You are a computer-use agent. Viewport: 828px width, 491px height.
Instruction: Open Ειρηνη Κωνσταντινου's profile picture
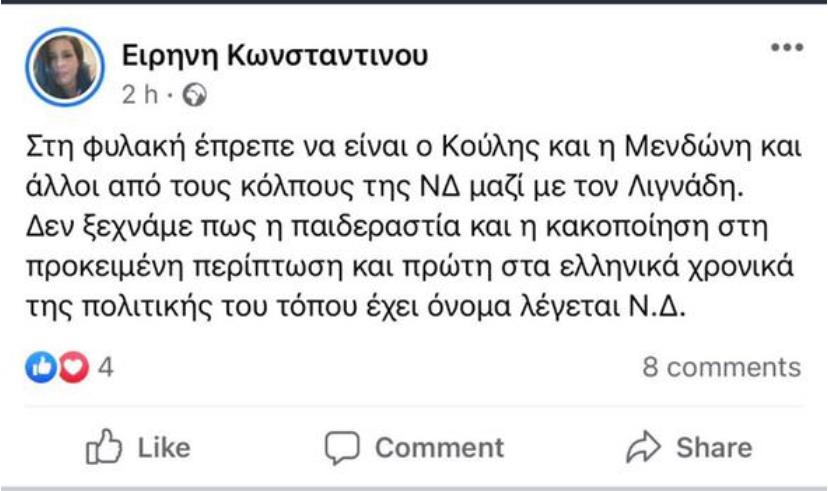(65, 67)
